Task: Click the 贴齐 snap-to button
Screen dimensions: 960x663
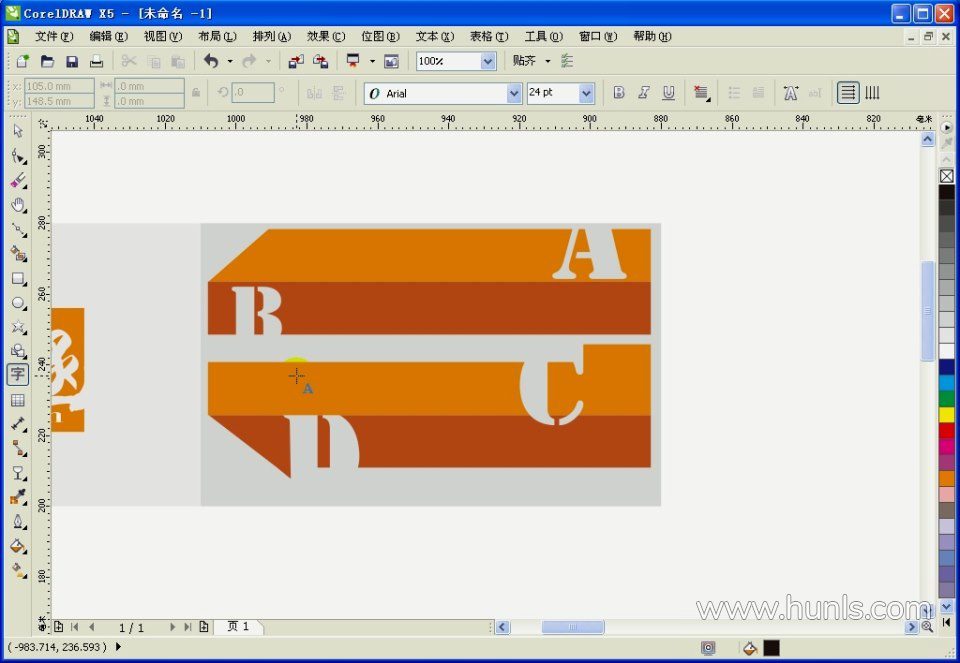Action: [x=525, y=61]
